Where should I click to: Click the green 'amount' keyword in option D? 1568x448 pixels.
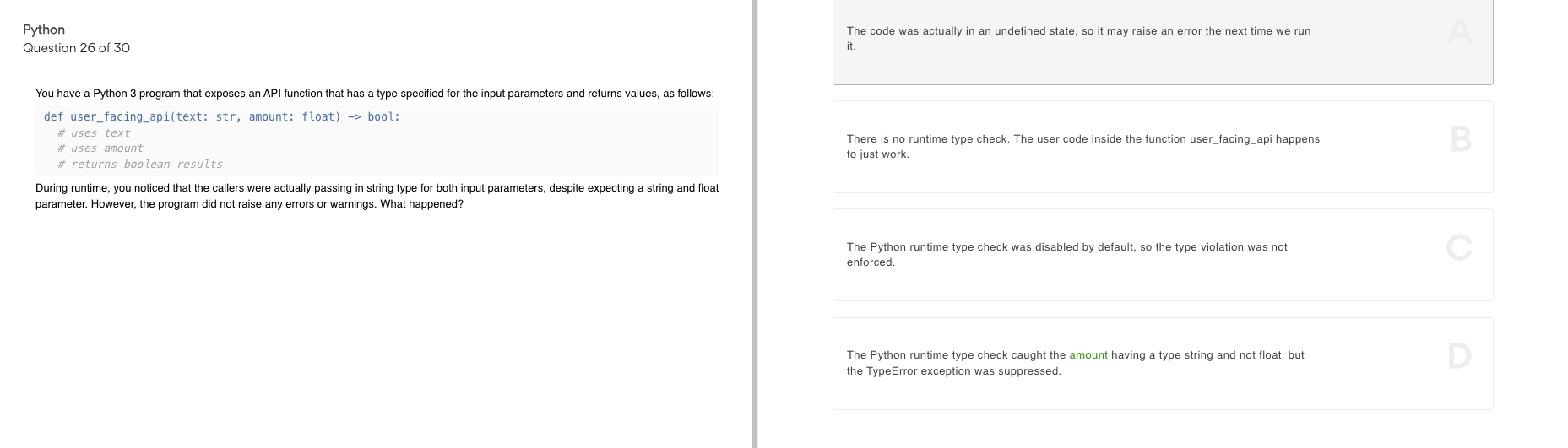click(1088, 355)
